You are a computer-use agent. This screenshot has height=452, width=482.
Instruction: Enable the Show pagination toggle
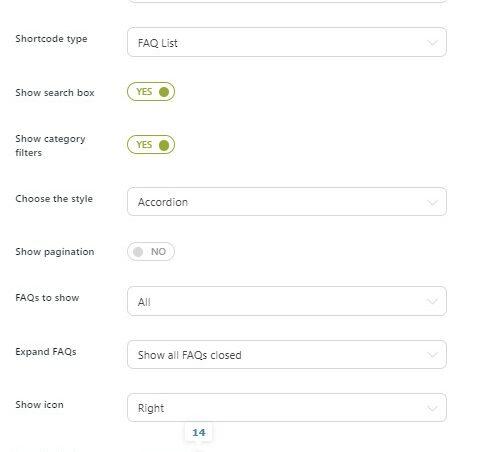point(151,251)
